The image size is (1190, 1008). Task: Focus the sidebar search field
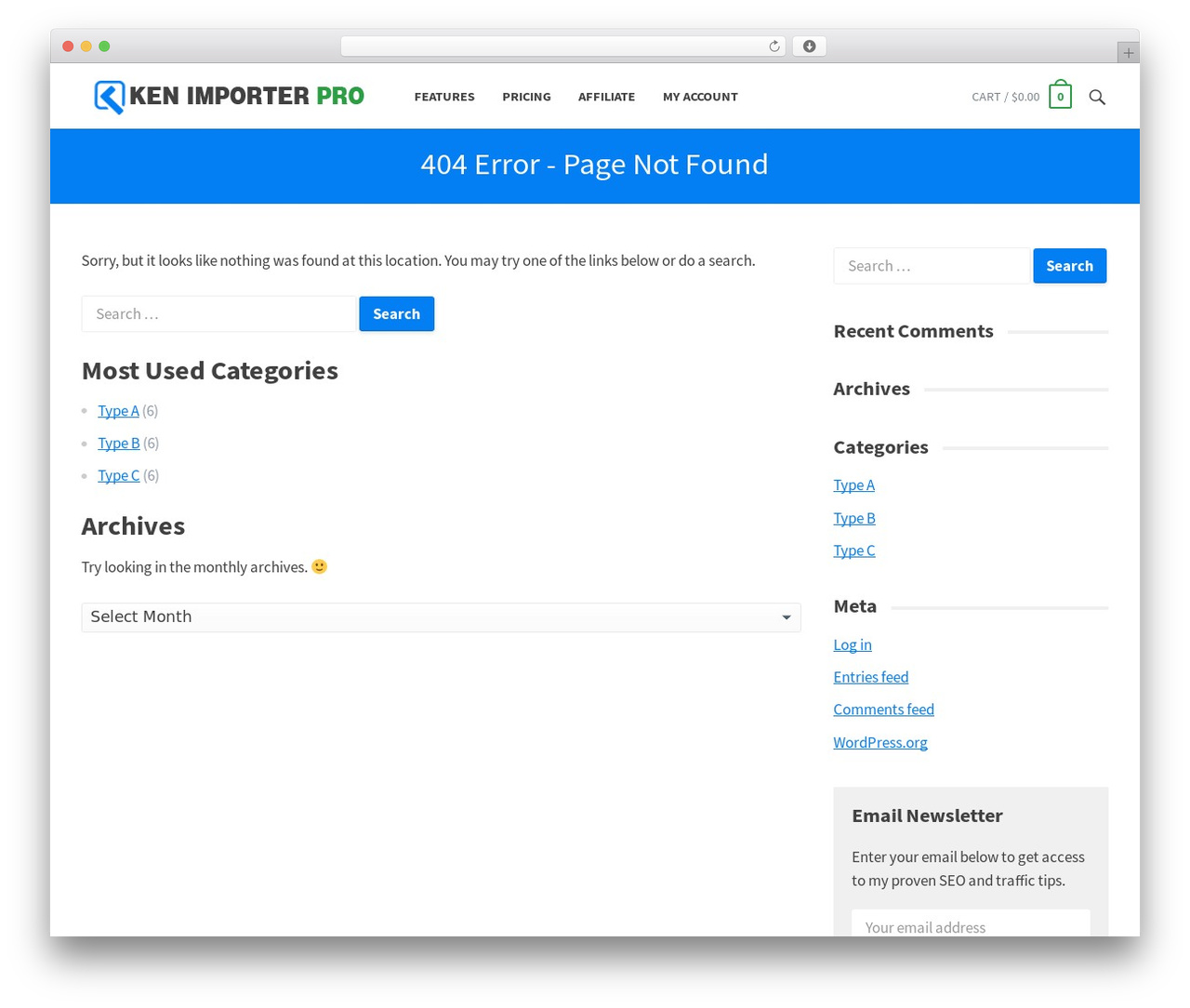932,266
